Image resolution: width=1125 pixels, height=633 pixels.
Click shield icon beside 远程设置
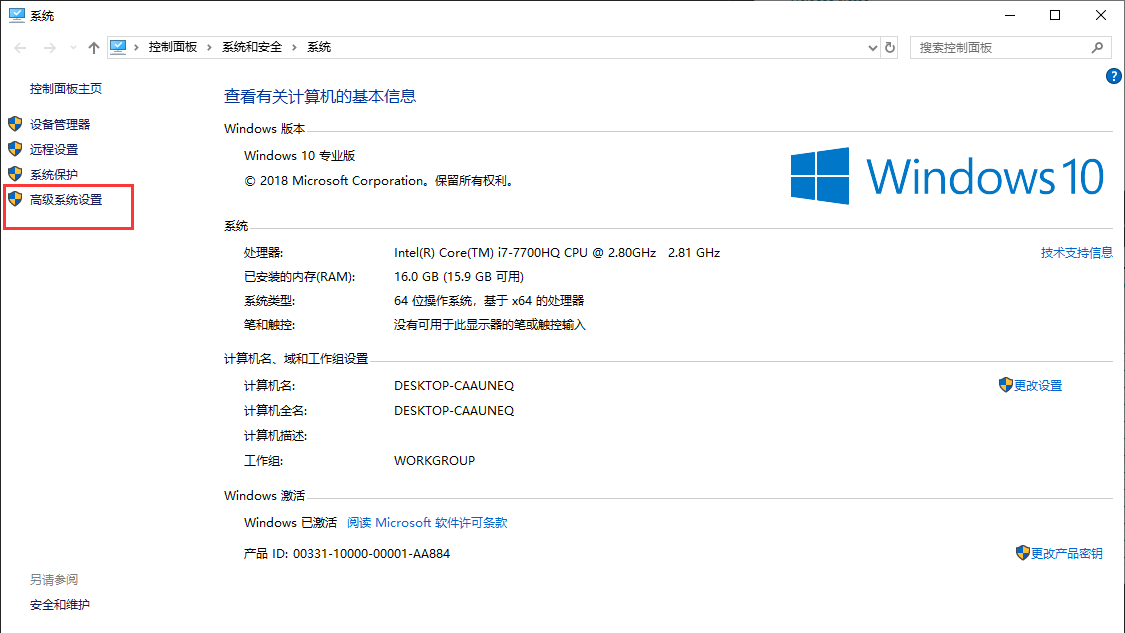point(15,149)
